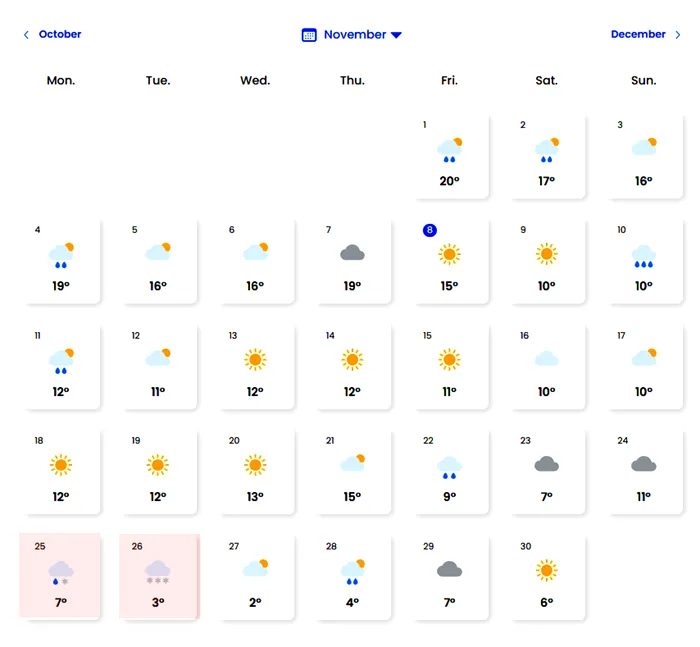Viewport: 700px width, 647px height.
Task: Click the rain cloud icon on November 10
Action: tap(643, 256)
